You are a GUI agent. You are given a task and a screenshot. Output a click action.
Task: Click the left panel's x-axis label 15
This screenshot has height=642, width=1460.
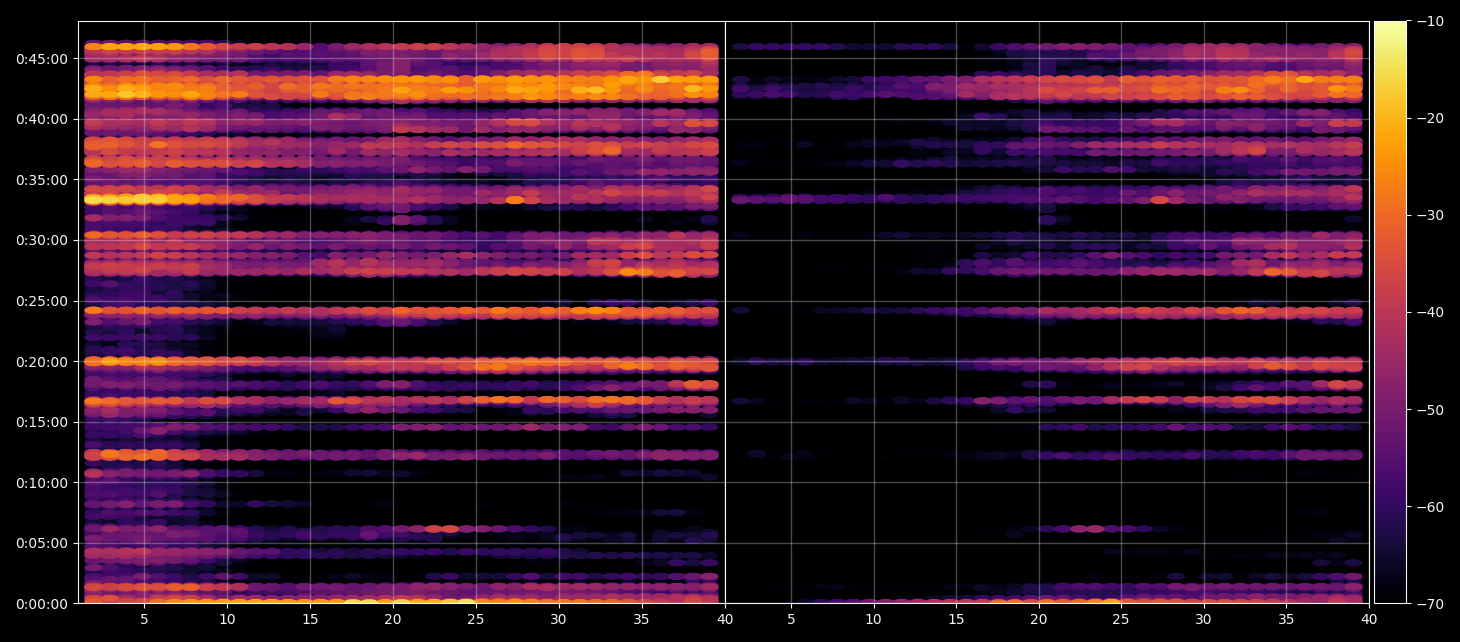(x=310, y=620)
